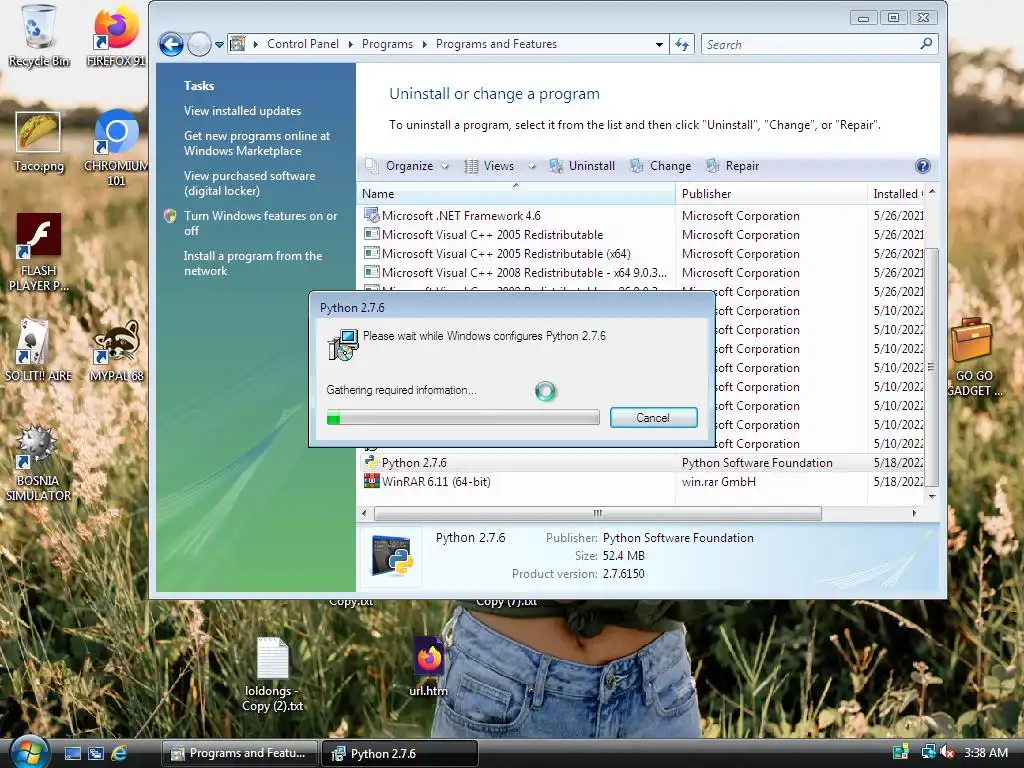Screen dimensions: 1024x768
Task: Open the help question mark icon
Action: coord(922,166)
